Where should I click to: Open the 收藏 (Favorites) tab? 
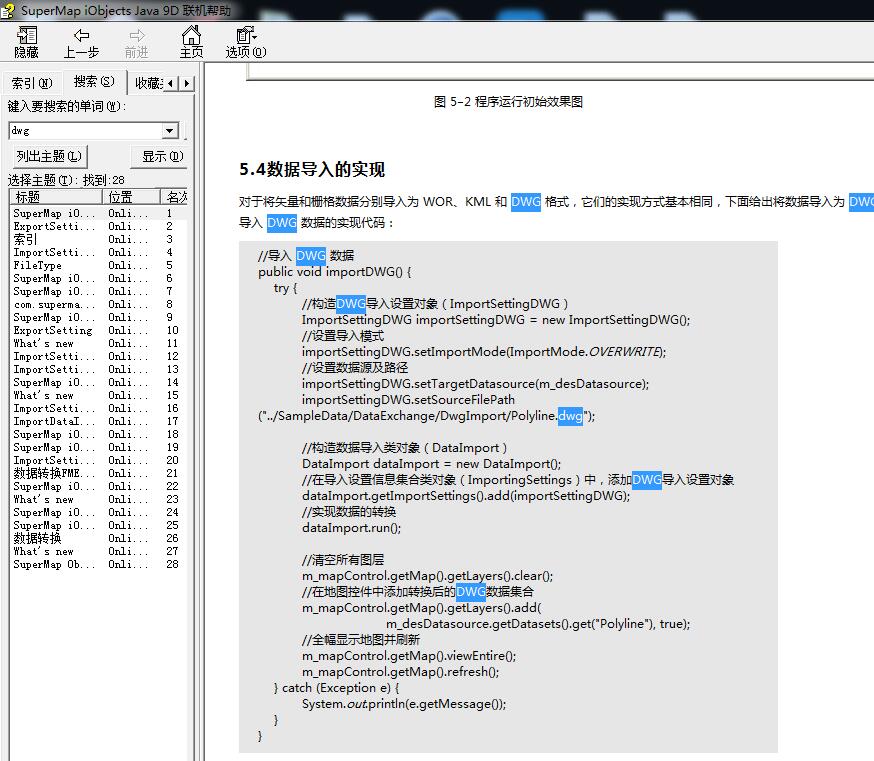147,83
